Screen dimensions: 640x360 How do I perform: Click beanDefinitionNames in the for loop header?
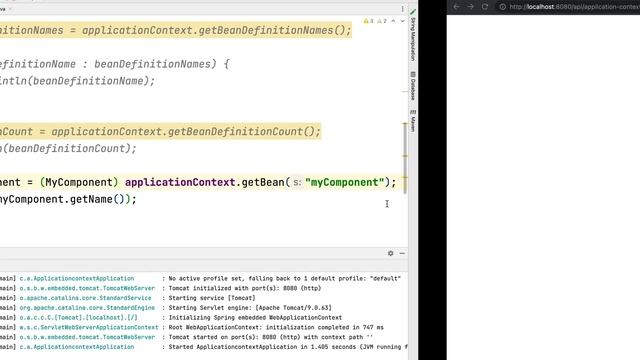[152, 64]
